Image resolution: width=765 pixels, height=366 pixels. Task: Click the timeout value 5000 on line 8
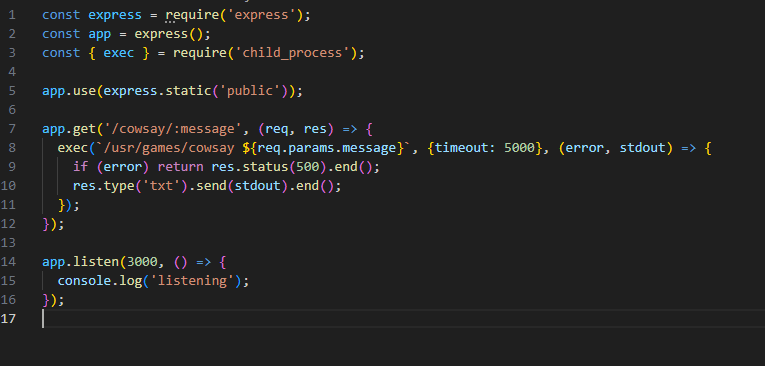(x=520, y=148)
